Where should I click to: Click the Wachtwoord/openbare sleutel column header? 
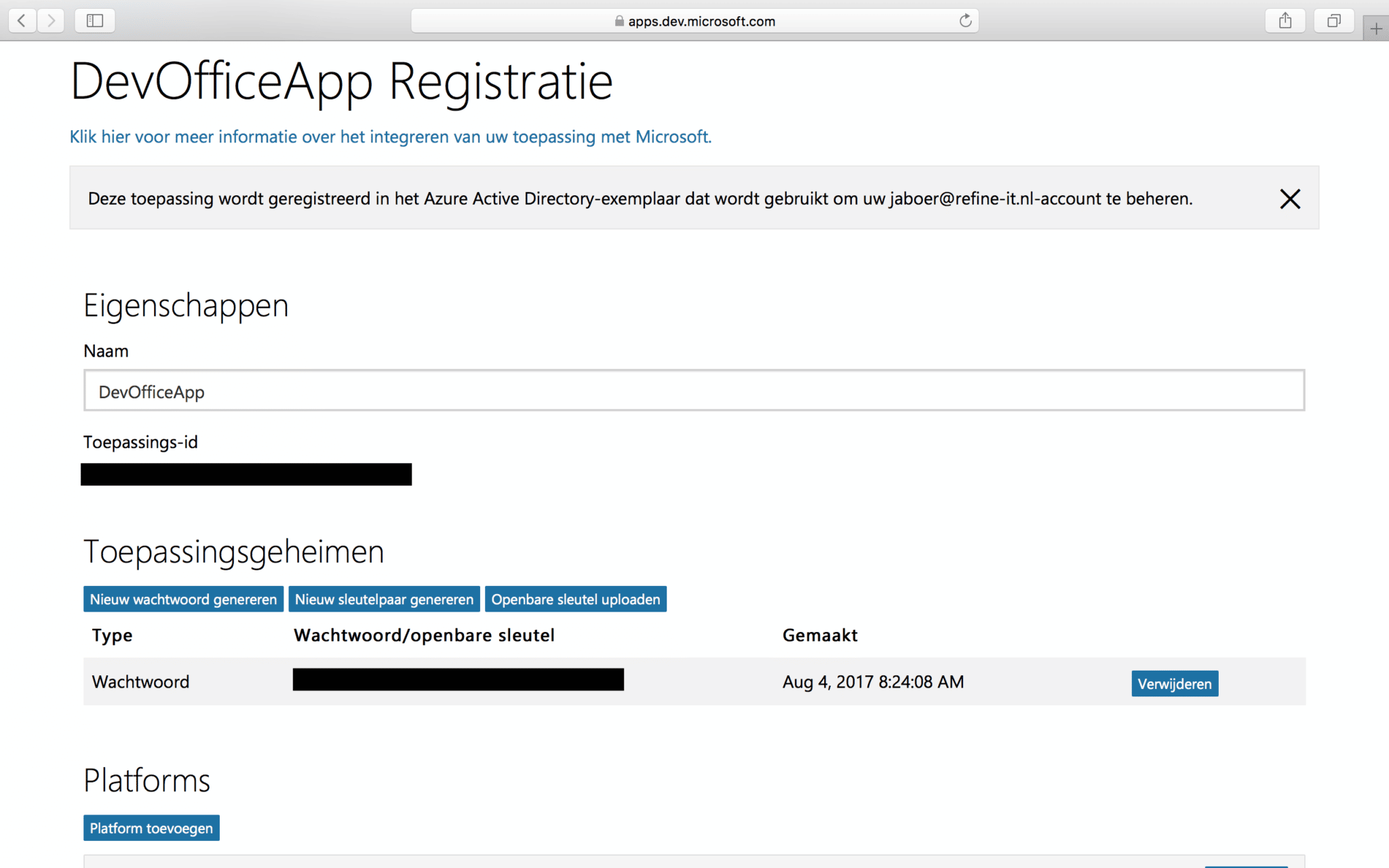[x=424, y=635]
